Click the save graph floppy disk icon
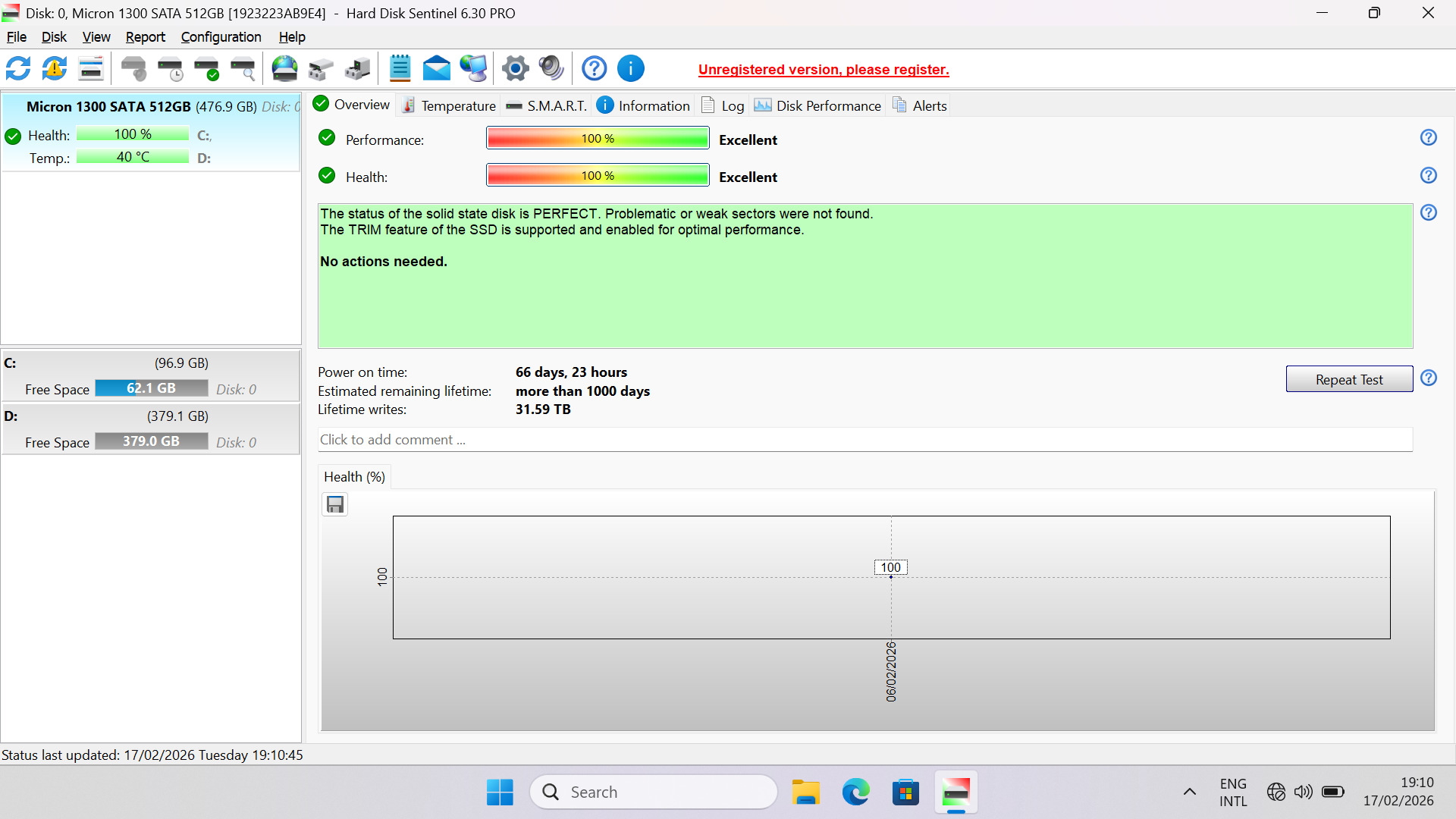The image size is (1456, 819). coord(334,504)
